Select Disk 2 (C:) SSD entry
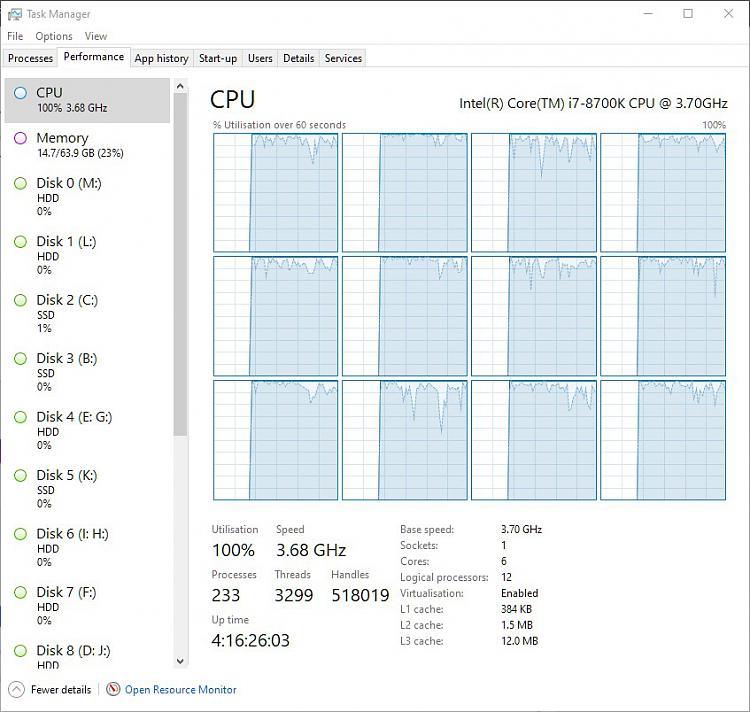 click(87, 314)
